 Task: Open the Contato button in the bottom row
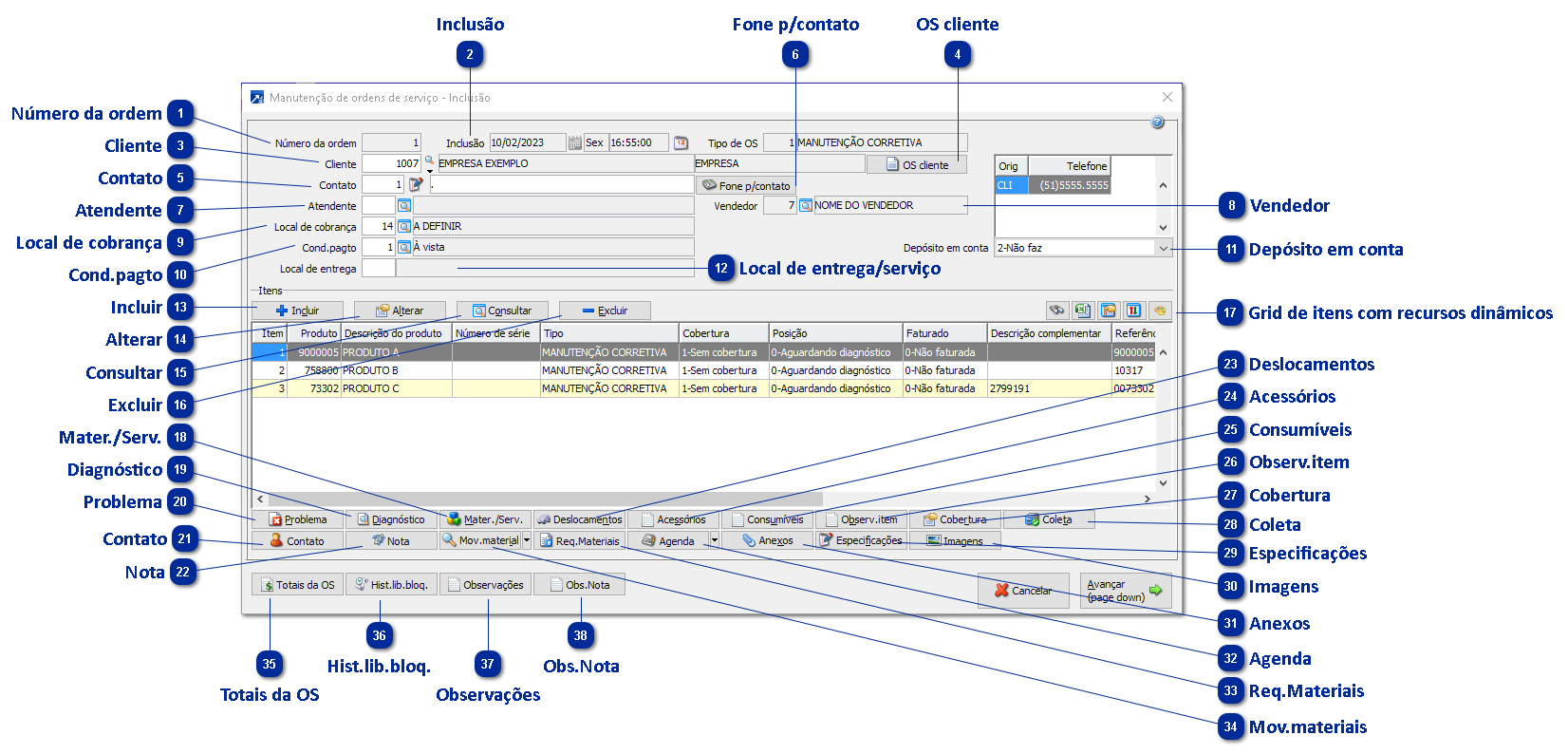[x=298, y=540]
